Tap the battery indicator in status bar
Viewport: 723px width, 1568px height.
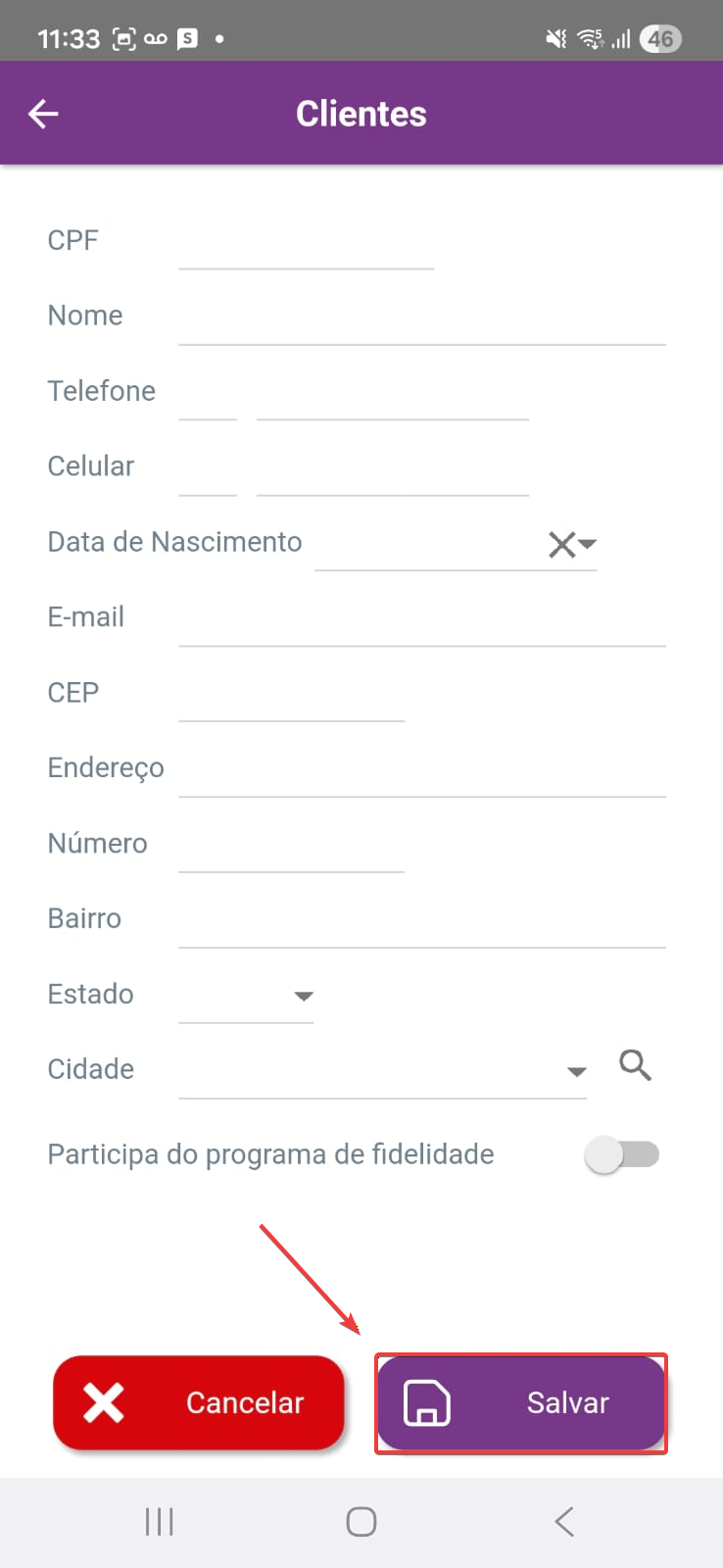pyautogui.click(x=660, y=39)
